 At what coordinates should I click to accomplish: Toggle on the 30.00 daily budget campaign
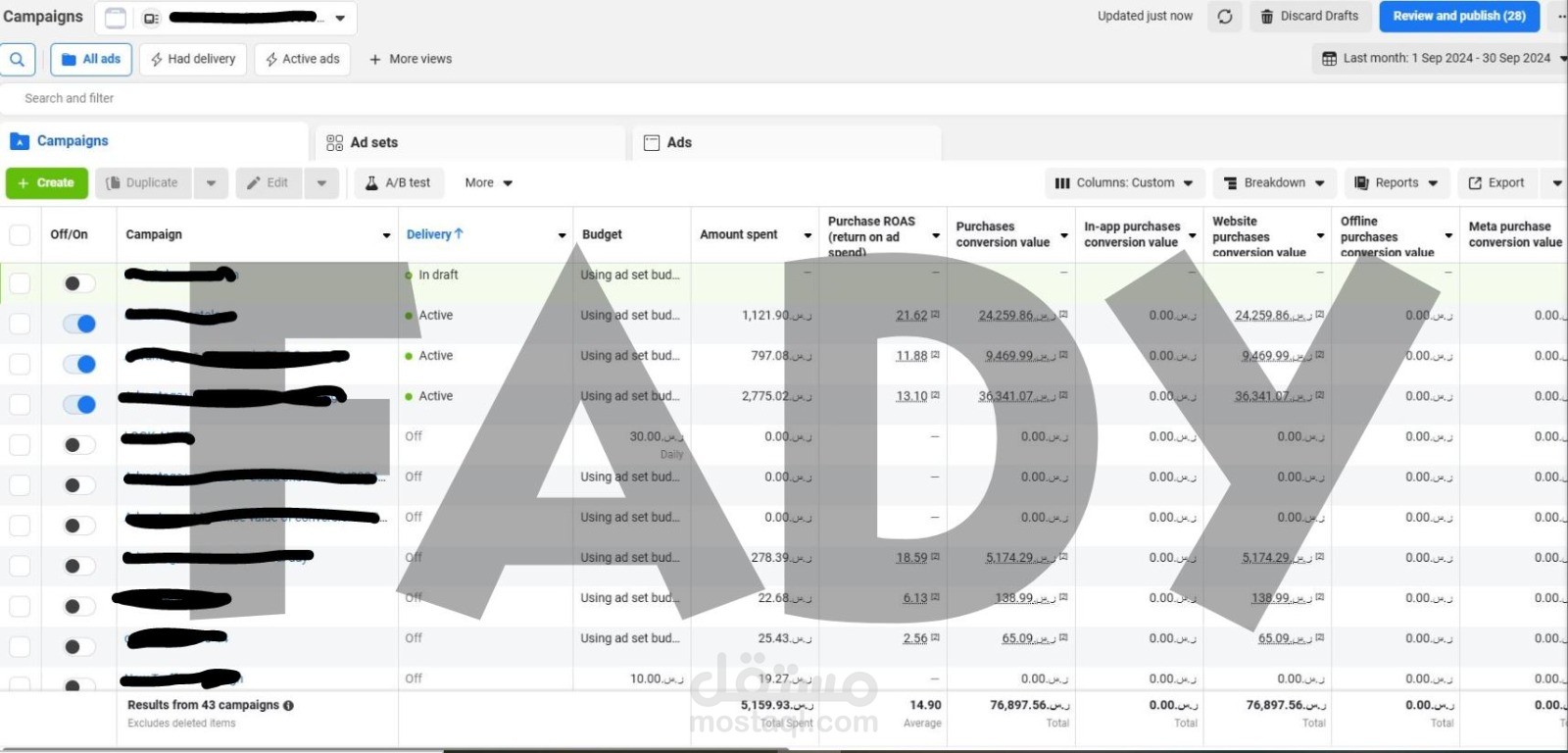coord(79,445)
